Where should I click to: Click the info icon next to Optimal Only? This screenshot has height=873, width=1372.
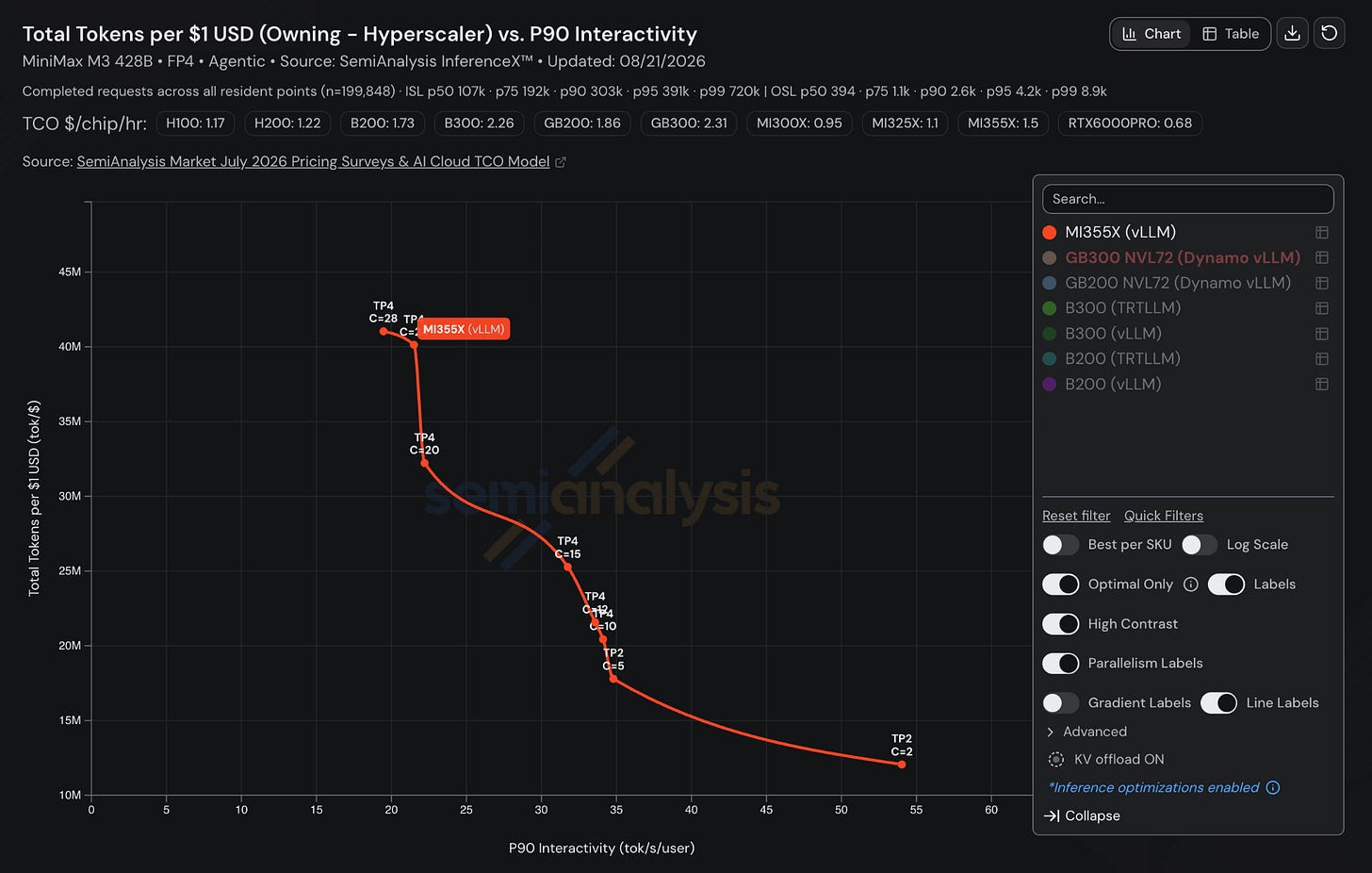pos(1190,585)
